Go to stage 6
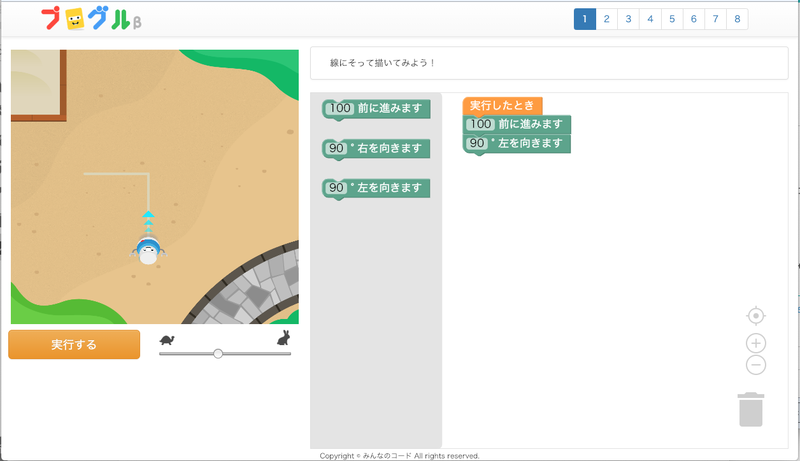Image resolution: width=800 pixels, height=461 pixels. point(694,19)
